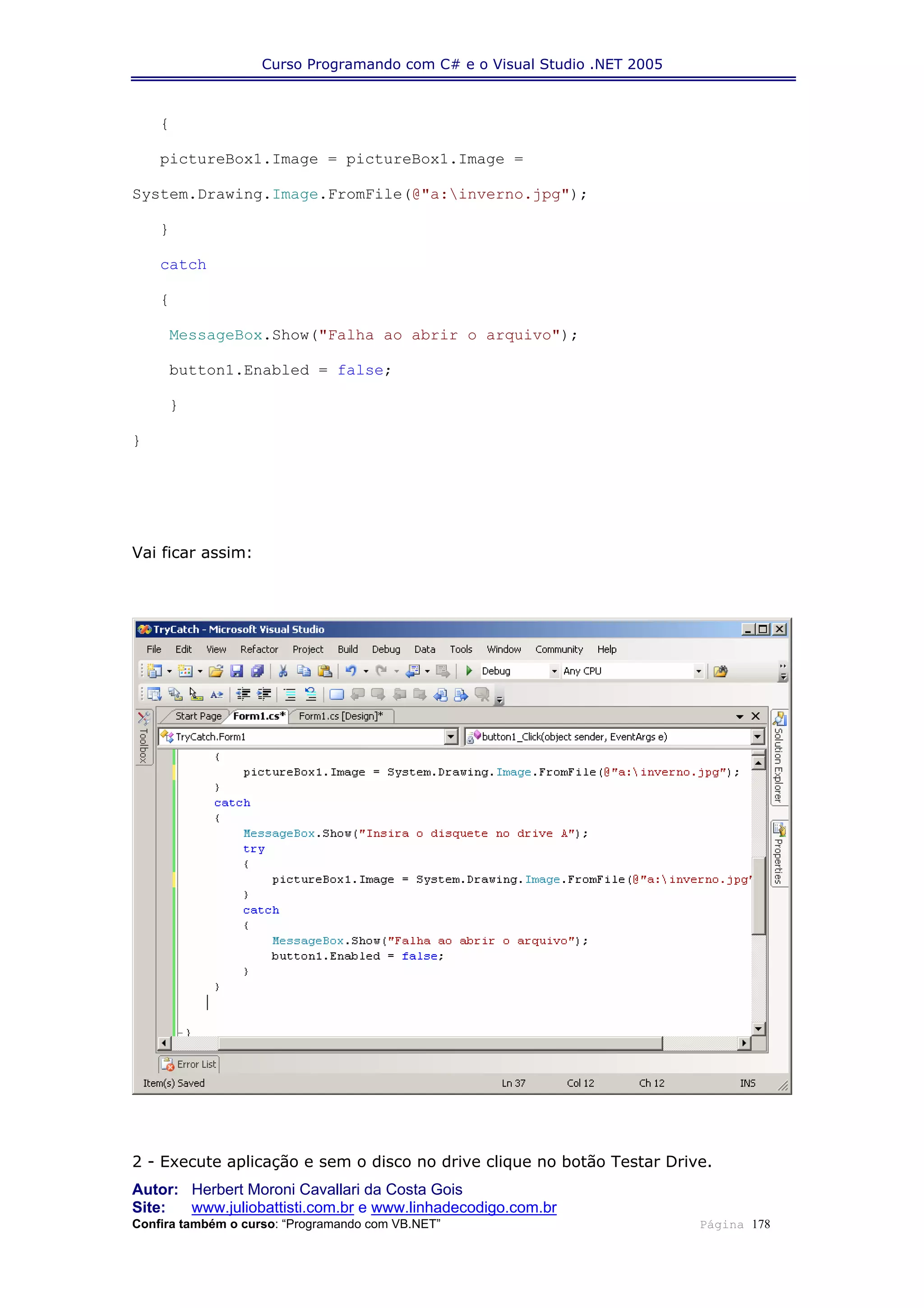Click the Copy icon in toolbar
924x1308 pixels.
pyautogui.click(x=304, y=671)
